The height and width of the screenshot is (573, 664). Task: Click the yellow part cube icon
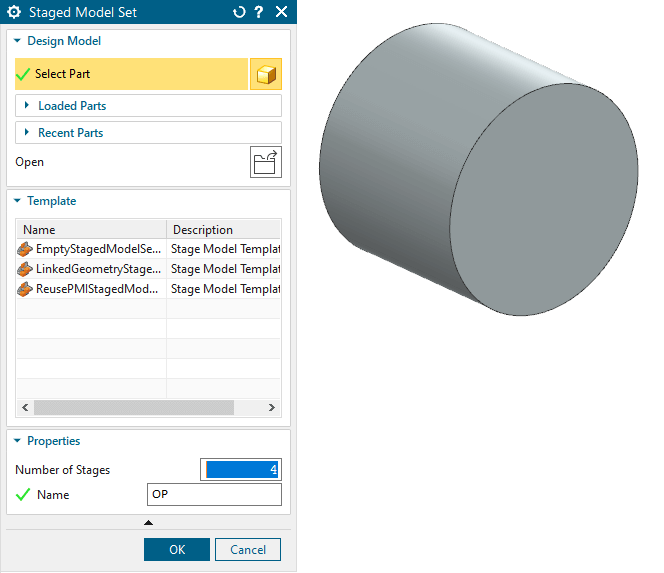(266, 74)
